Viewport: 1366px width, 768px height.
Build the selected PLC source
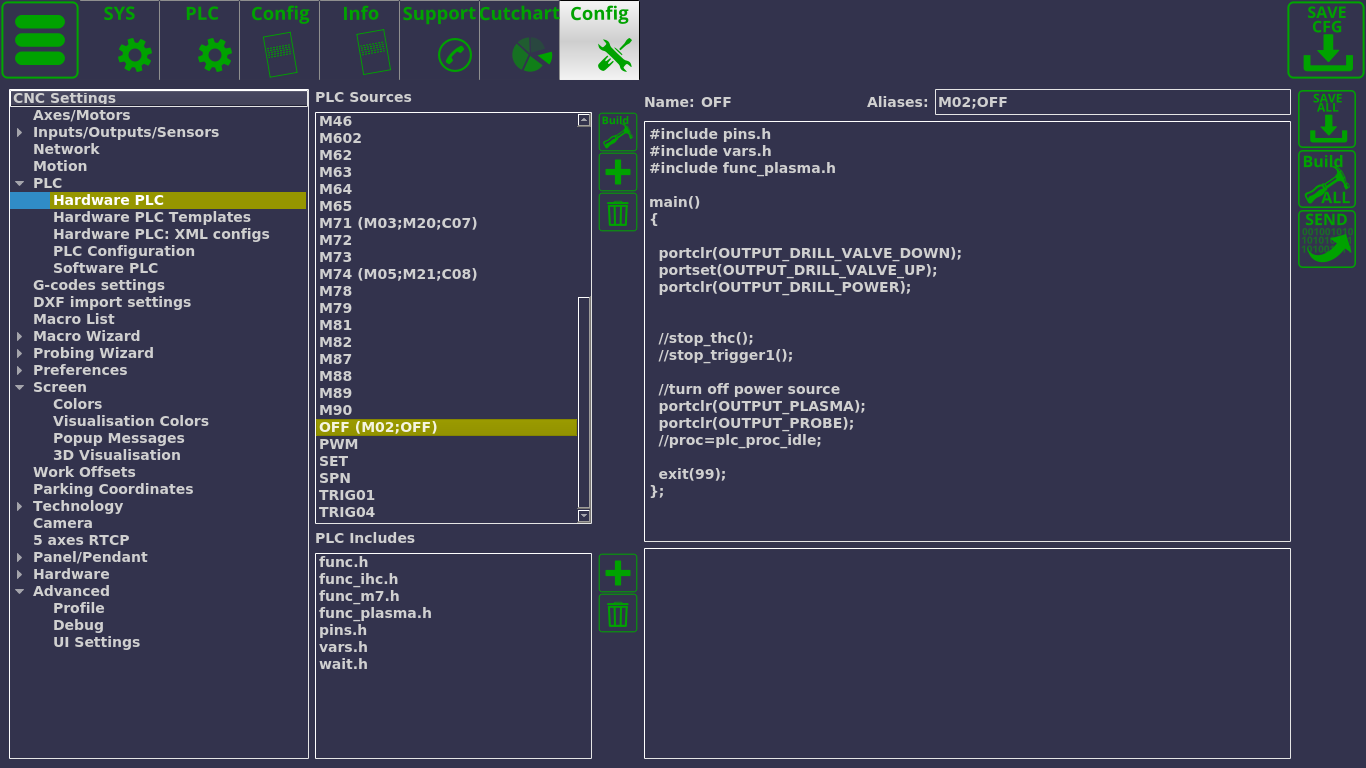click(x=618, y=132)
